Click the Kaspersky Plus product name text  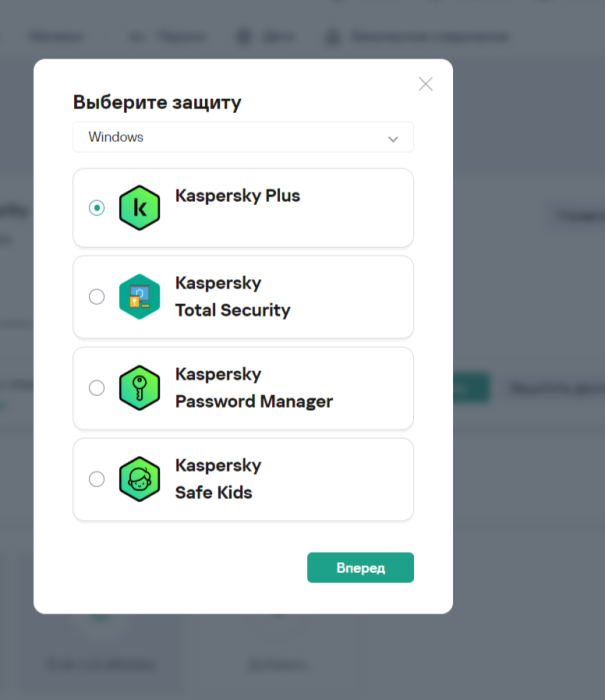pos(237,196)
